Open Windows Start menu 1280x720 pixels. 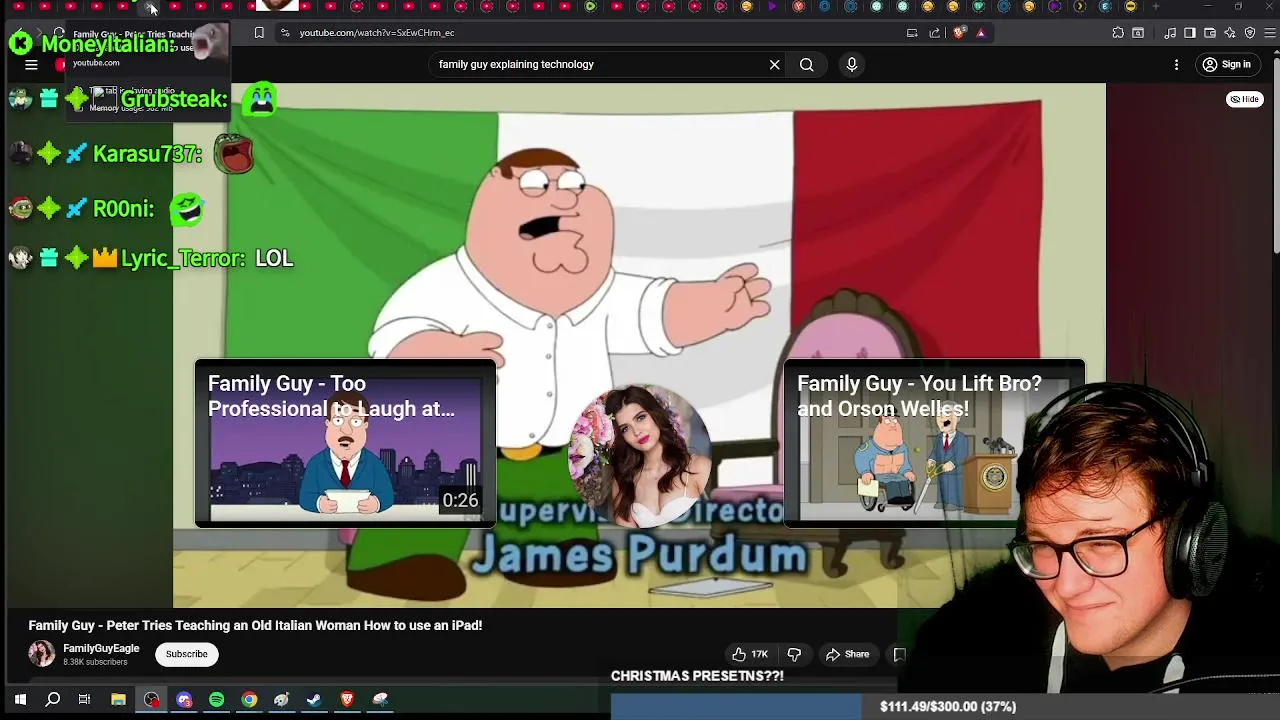click(x=20, y=700)
